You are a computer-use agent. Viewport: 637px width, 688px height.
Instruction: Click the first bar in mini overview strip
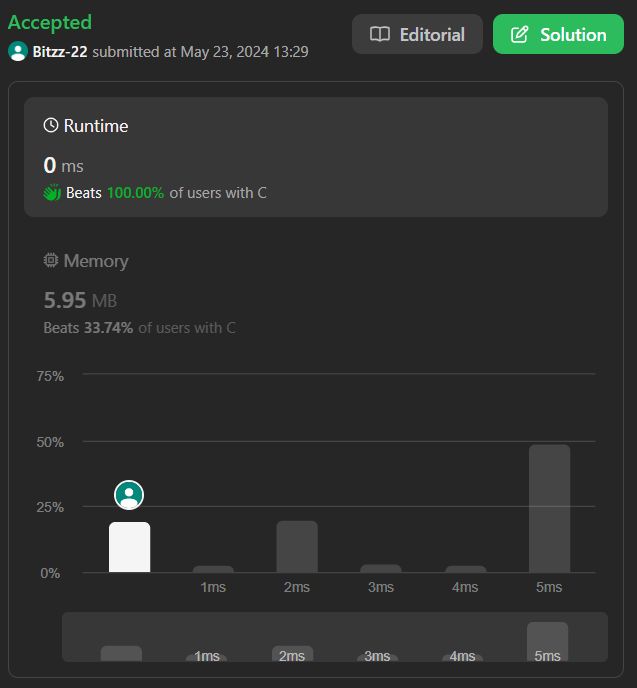pyautogui.click(x=121, y=653)
